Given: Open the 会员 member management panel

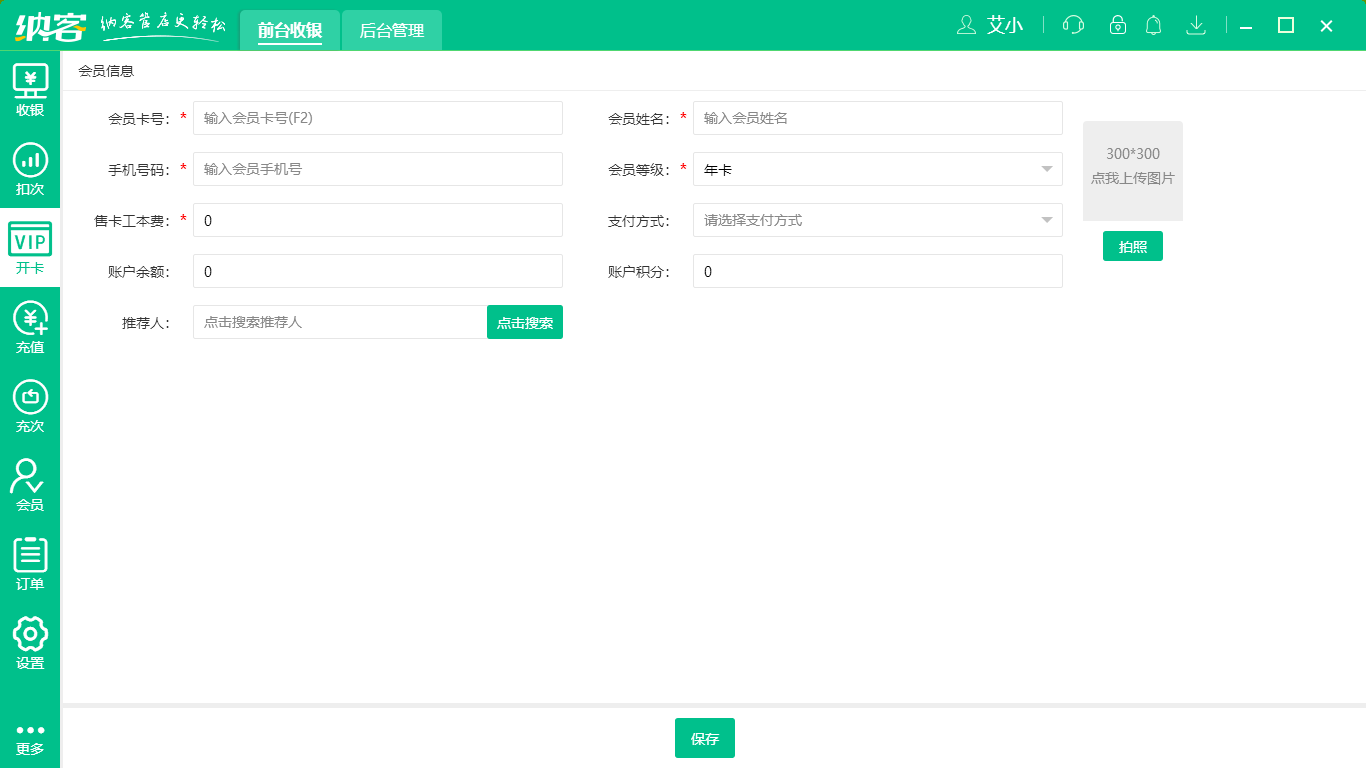Looking at the screenshot, I should pos(30,483).
